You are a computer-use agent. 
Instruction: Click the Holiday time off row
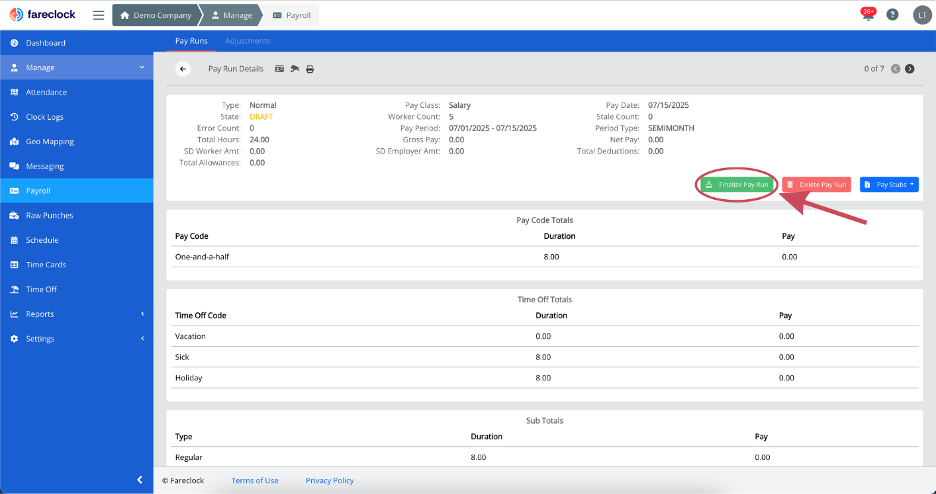pyautogui.click(x=544, y=378)
